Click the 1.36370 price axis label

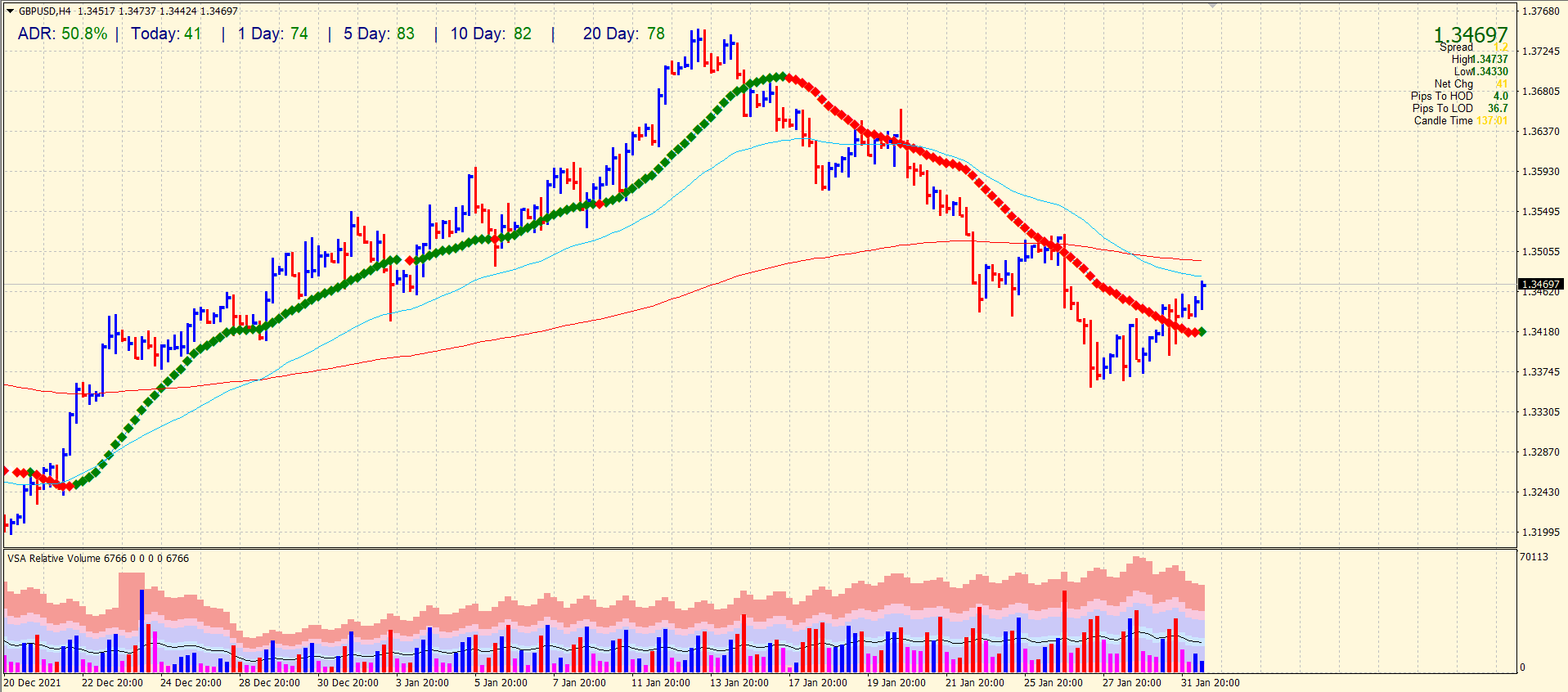click(x=1541, y=131)
